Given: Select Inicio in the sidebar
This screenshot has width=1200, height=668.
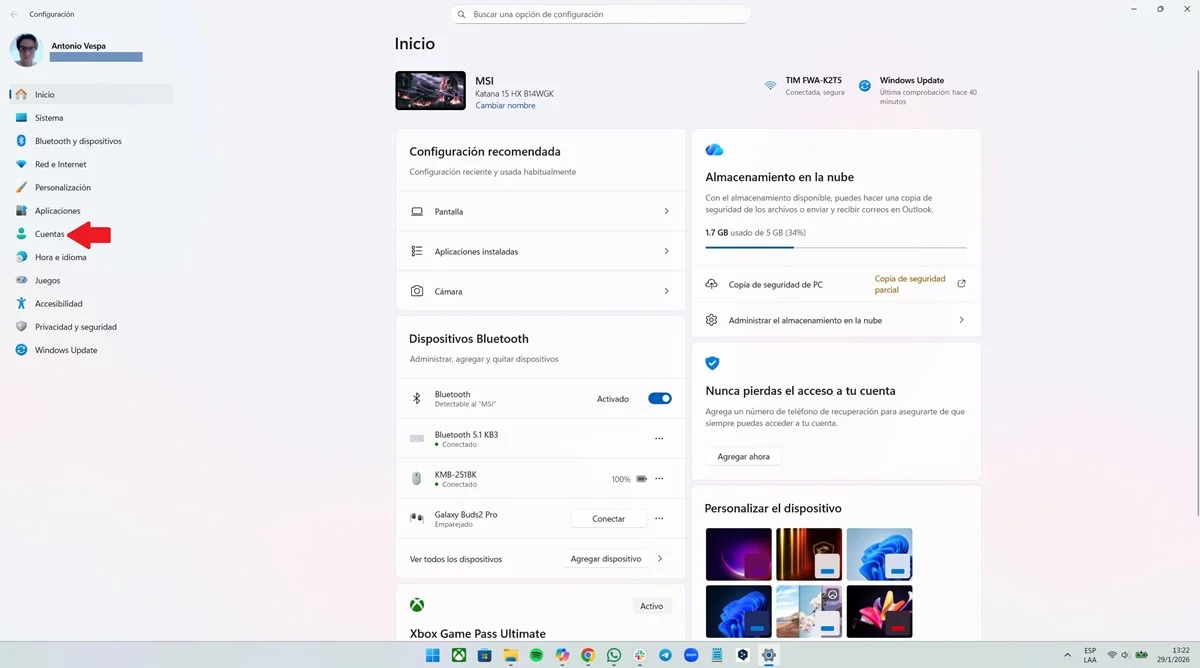Looking at the screenshot, I should click(91, 95).
